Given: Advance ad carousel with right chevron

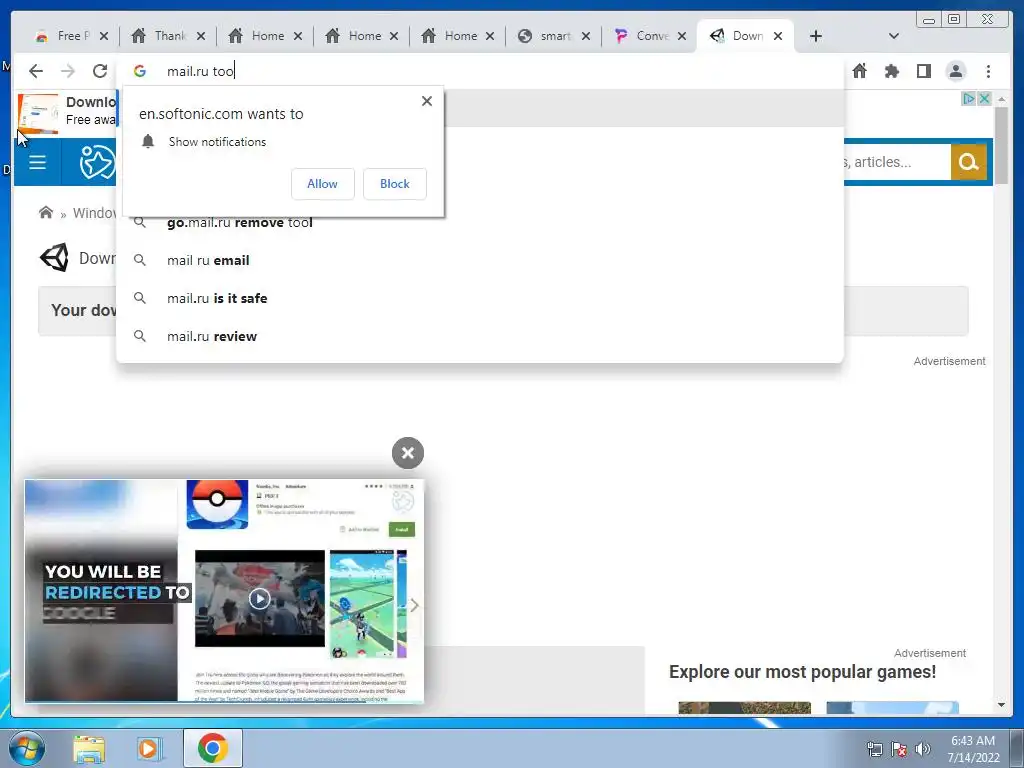Looking at the screenshot, I should (x=414, y=605).
